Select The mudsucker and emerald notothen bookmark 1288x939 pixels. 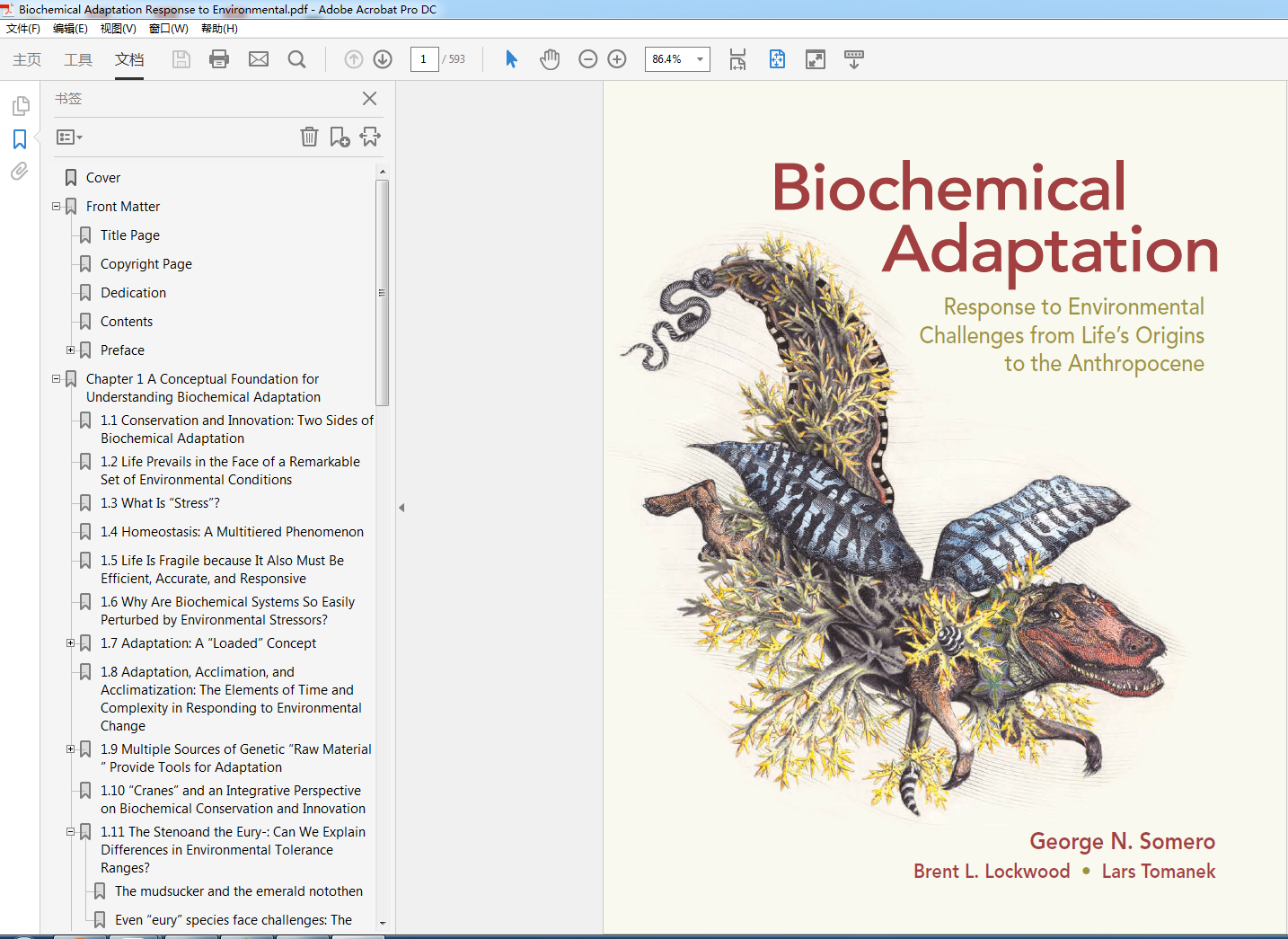pyautogui.click(x=239, y=891)
